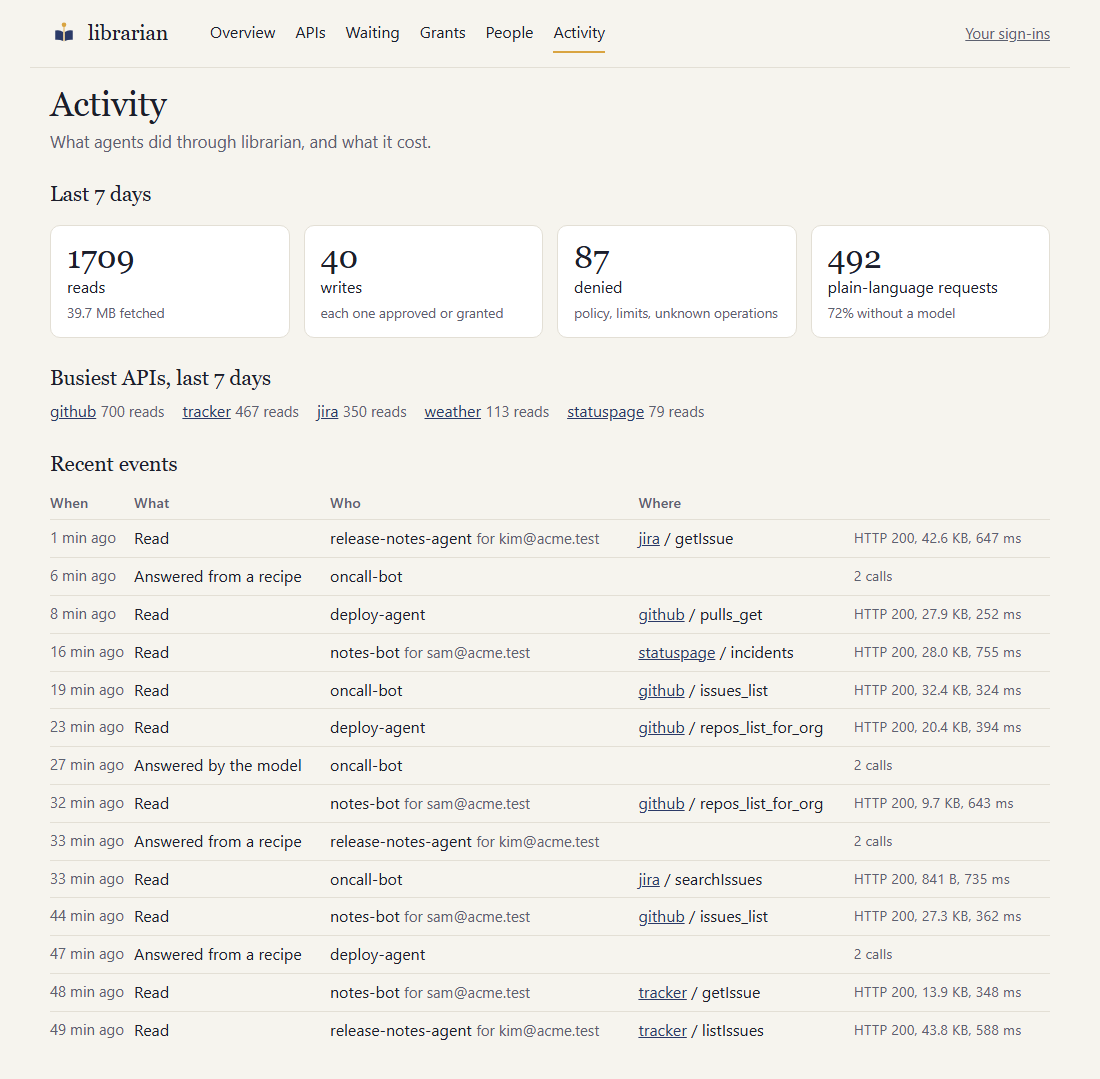Click 'Answered from a recipe' at 47 min ago
Viewport: 1100px width, 1079px height.
click(217, 955)
